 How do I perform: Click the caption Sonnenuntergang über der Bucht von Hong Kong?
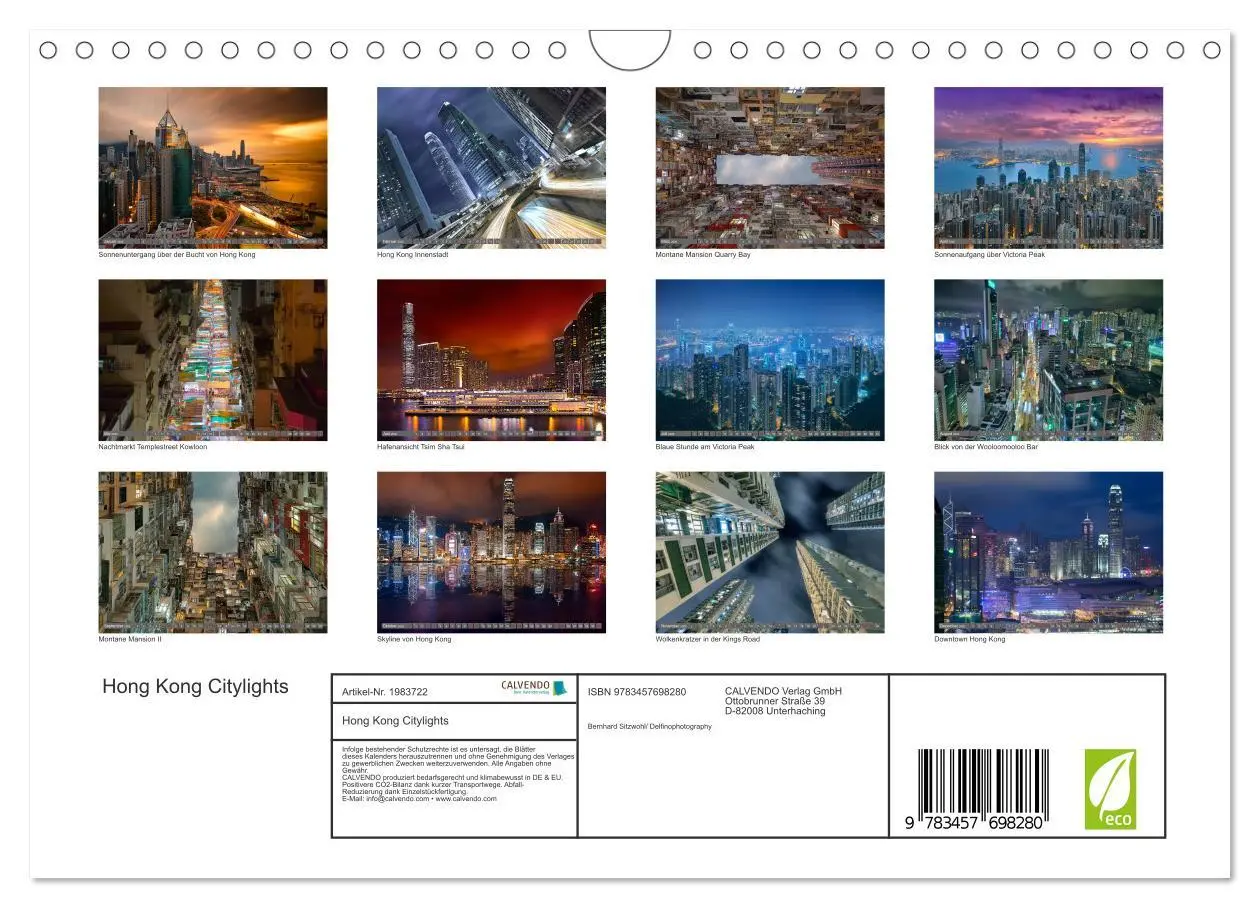[177, 255]
